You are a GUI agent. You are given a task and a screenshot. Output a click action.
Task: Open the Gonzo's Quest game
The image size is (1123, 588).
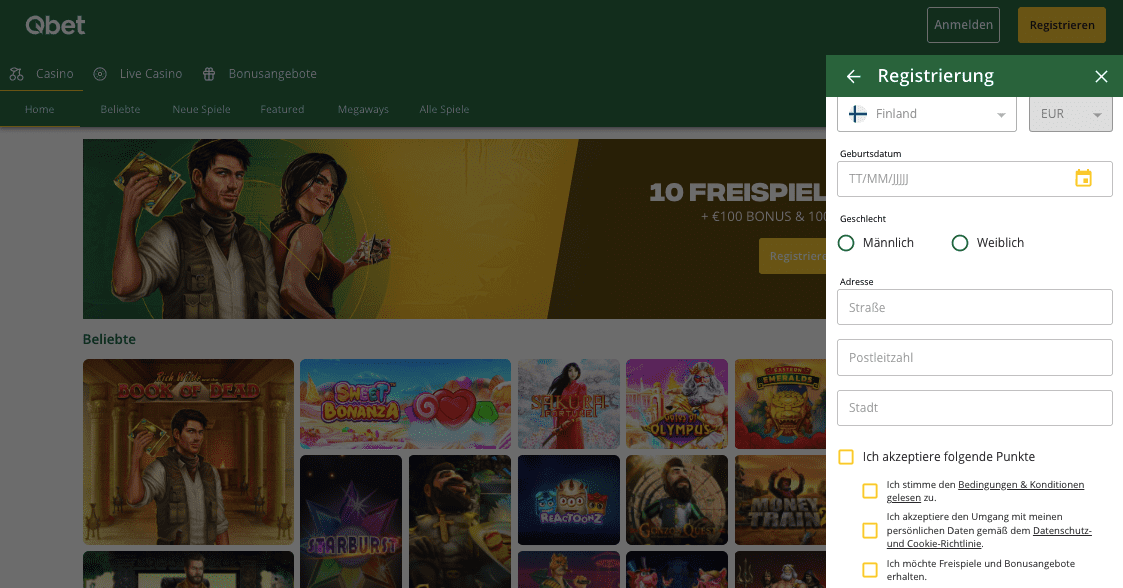point(677,500)
